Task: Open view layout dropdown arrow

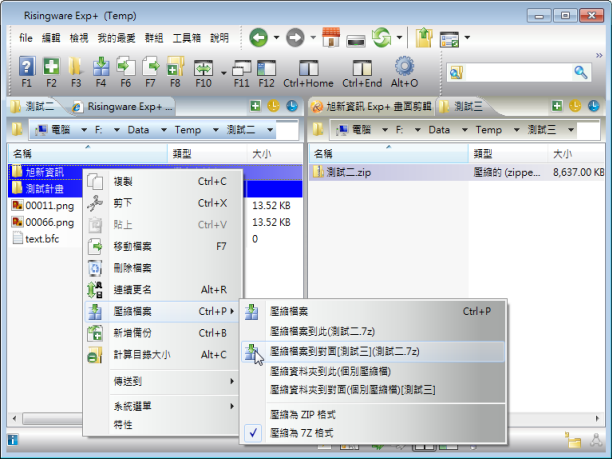Action: click(467, 38)
